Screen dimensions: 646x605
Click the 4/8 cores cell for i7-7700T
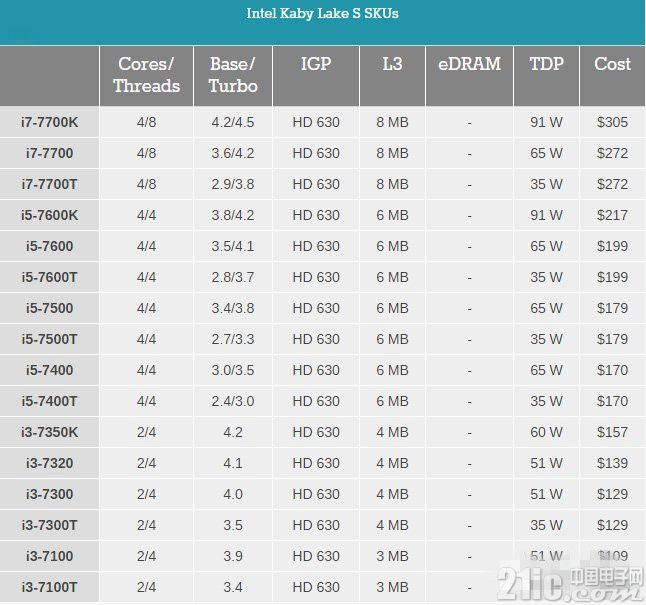(146, 184)
